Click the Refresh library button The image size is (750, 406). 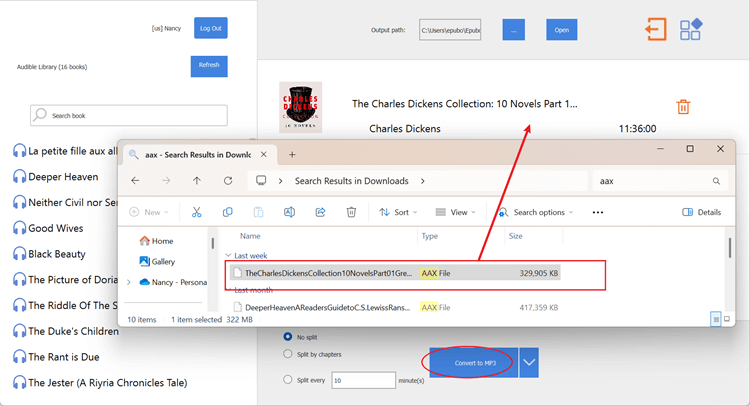[209, 66]
